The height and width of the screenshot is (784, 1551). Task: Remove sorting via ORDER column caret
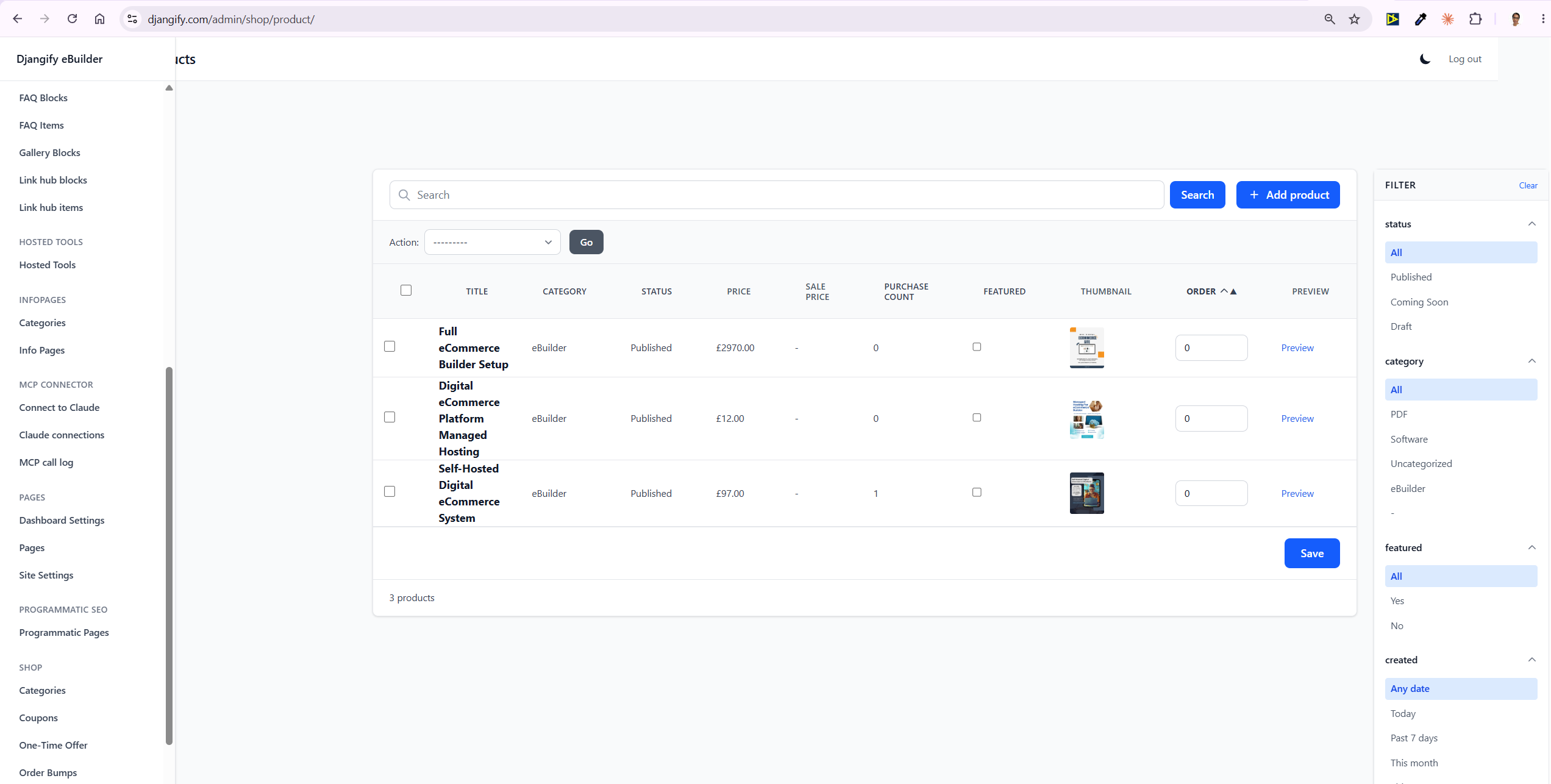coord(1224,291)
